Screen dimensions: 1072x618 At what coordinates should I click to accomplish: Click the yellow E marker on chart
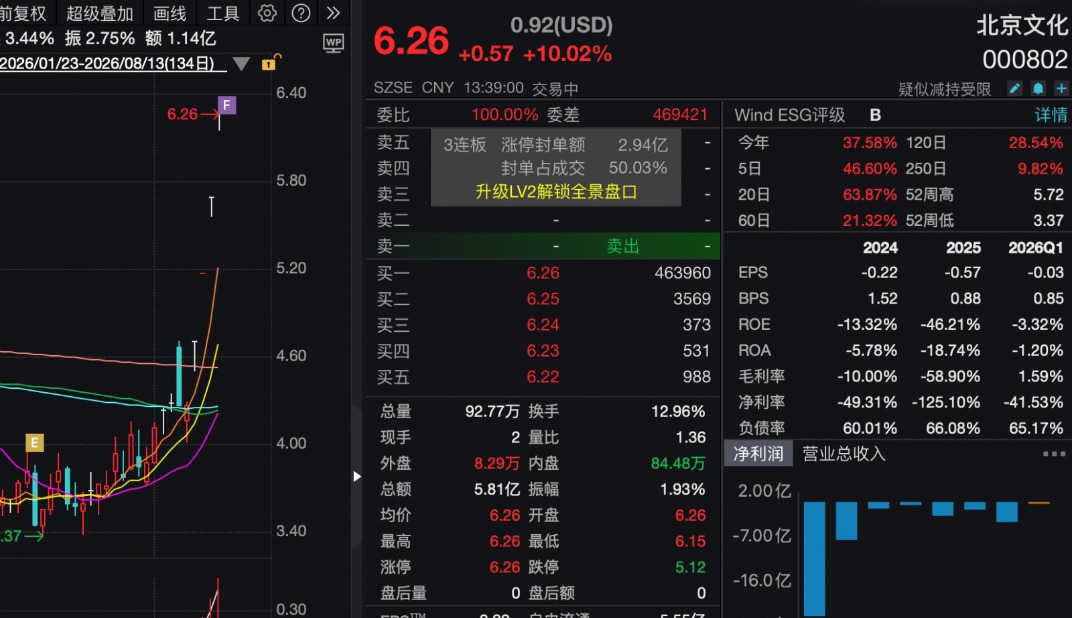click(x=34, y=442)
